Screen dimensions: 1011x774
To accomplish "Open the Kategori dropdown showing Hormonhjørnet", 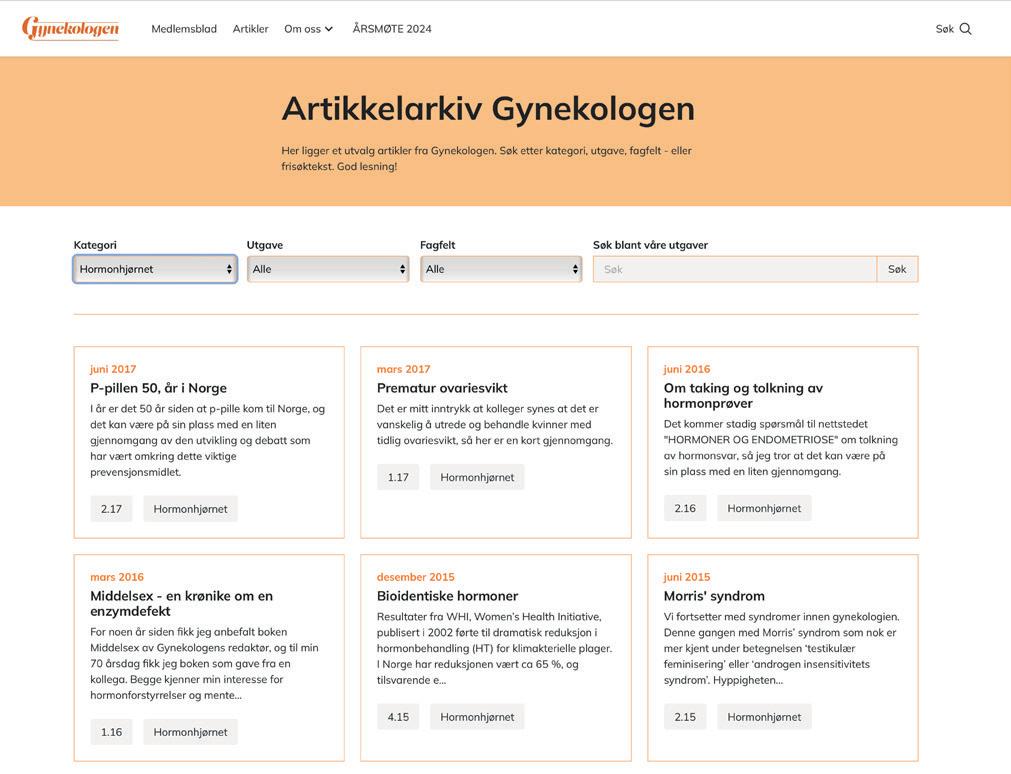I will pyautogui.click(x=155, y=269).
